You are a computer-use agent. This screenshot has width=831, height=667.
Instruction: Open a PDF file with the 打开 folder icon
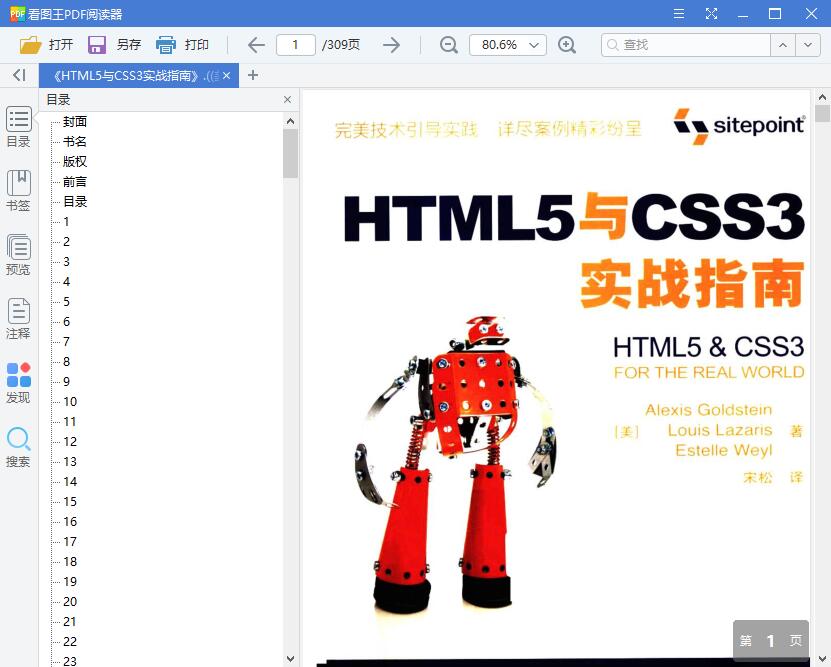tap(31, 45)
